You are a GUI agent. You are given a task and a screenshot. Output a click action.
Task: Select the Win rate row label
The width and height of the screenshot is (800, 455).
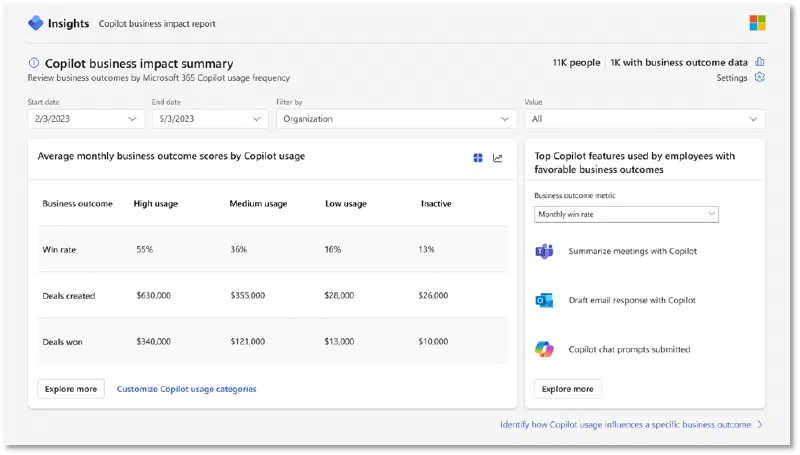coord(59,249)
